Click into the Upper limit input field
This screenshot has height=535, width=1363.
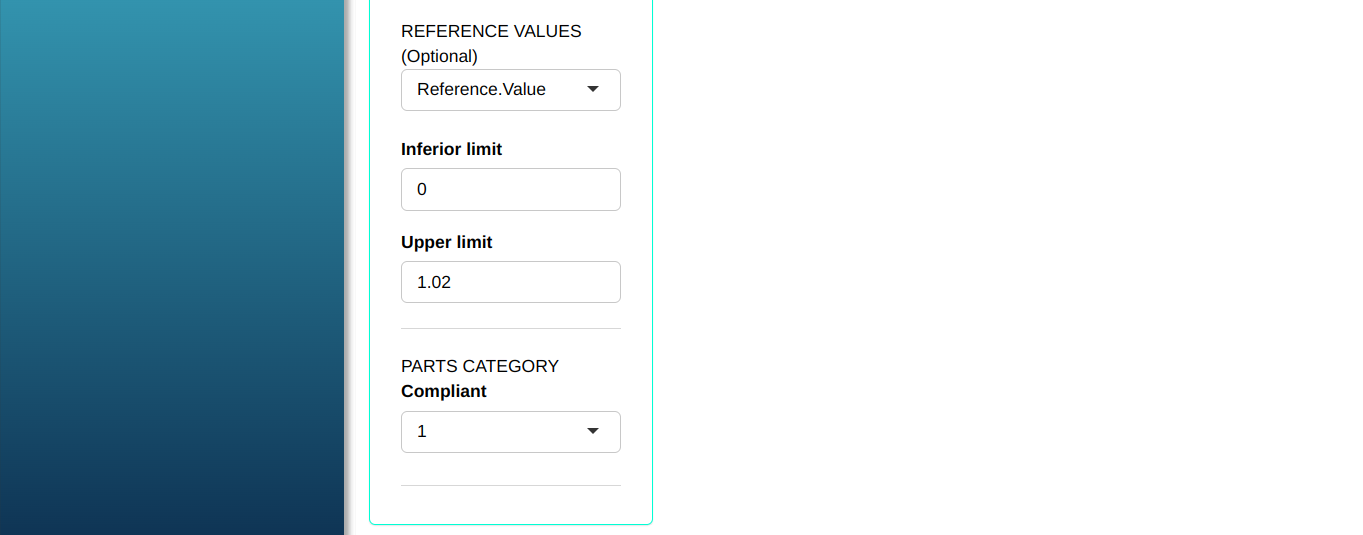(x=510, y=282)
